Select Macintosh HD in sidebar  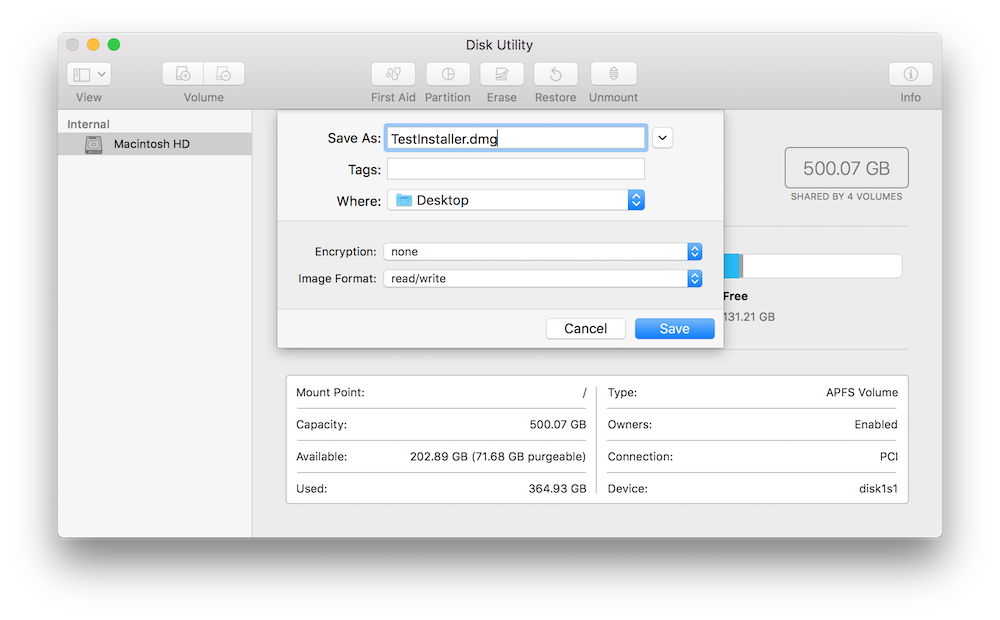151,144
